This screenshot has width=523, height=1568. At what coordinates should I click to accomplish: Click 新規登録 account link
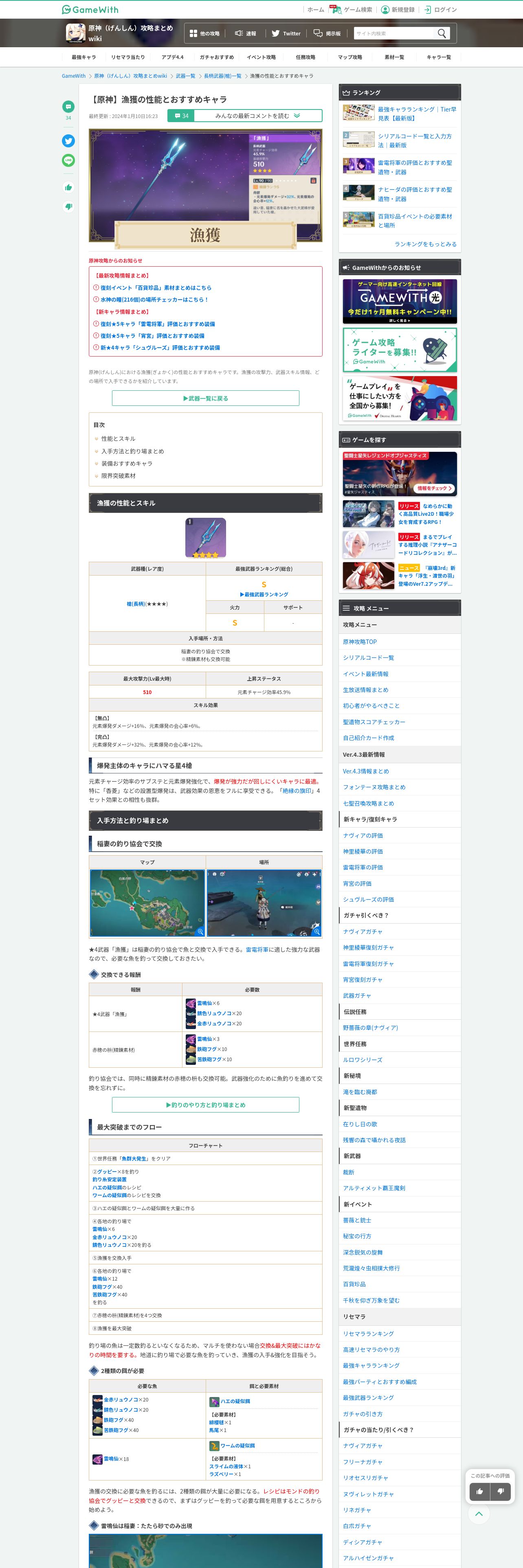coord(398,10)
